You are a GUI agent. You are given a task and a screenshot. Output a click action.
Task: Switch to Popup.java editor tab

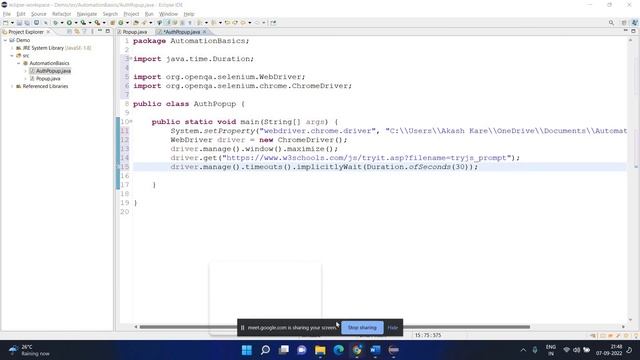(x=134, y=32)
